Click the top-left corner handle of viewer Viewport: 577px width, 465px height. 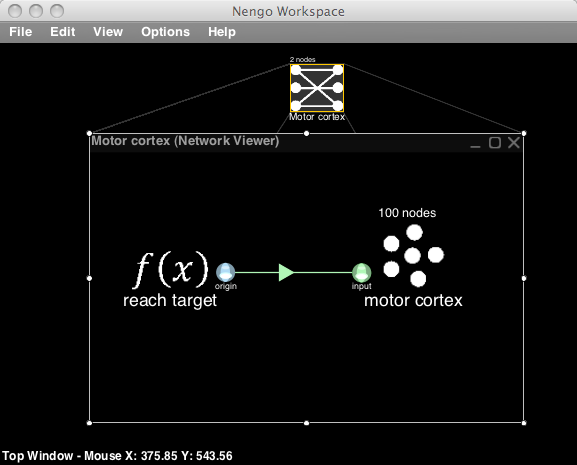89,133
